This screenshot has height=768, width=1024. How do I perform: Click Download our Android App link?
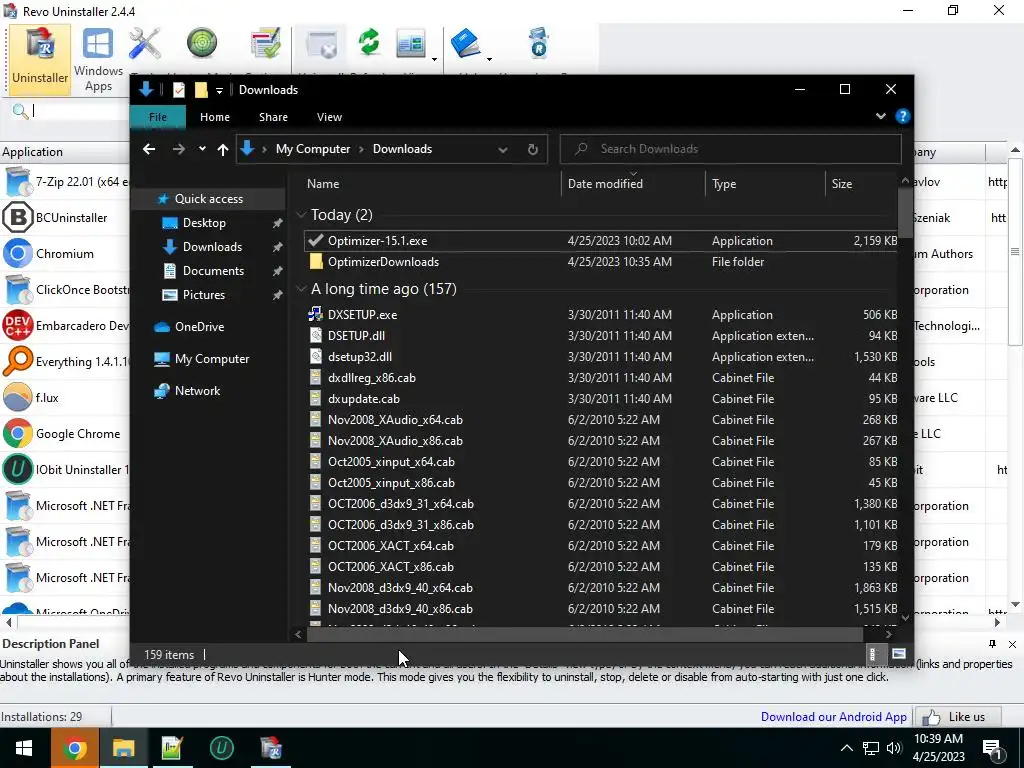(x=833, y=716)
